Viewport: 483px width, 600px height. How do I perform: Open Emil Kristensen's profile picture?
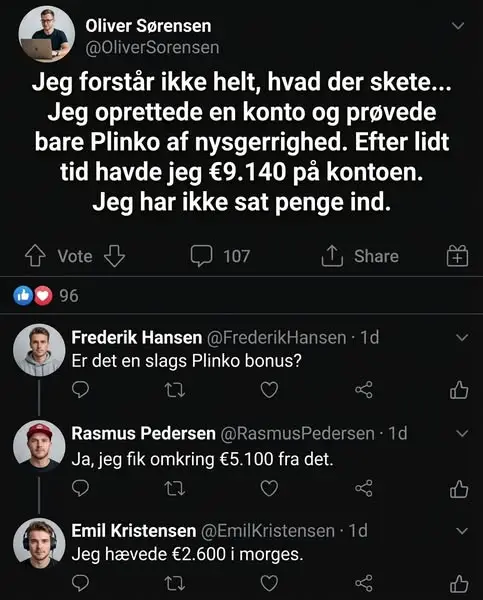pyautogui.click(x=39, y=544)
